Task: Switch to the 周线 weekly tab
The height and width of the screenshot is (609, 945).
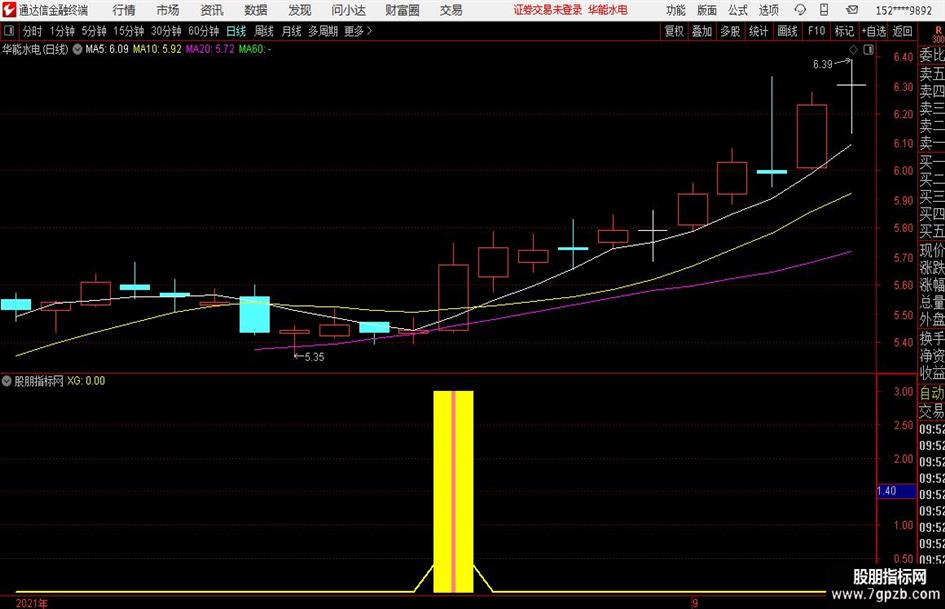Action: (264, 31)
